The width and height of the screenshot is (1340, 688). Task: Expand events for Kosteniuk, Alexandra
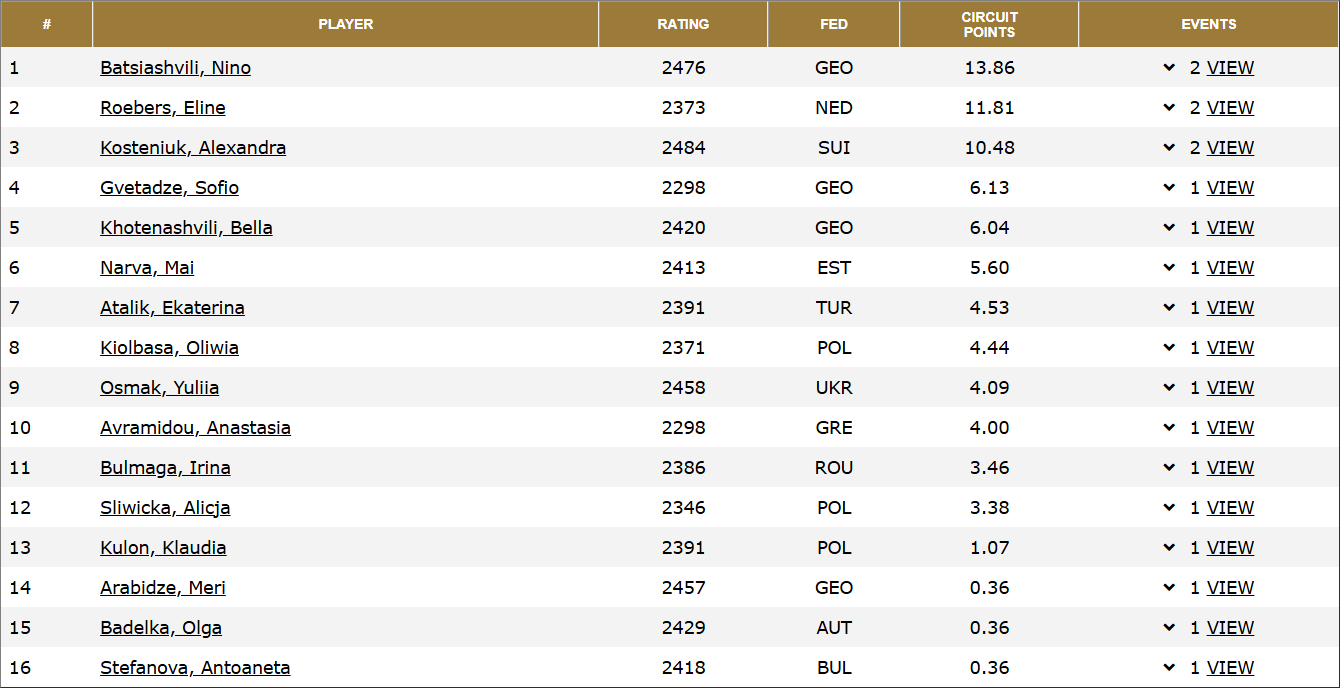(1168, 147)
